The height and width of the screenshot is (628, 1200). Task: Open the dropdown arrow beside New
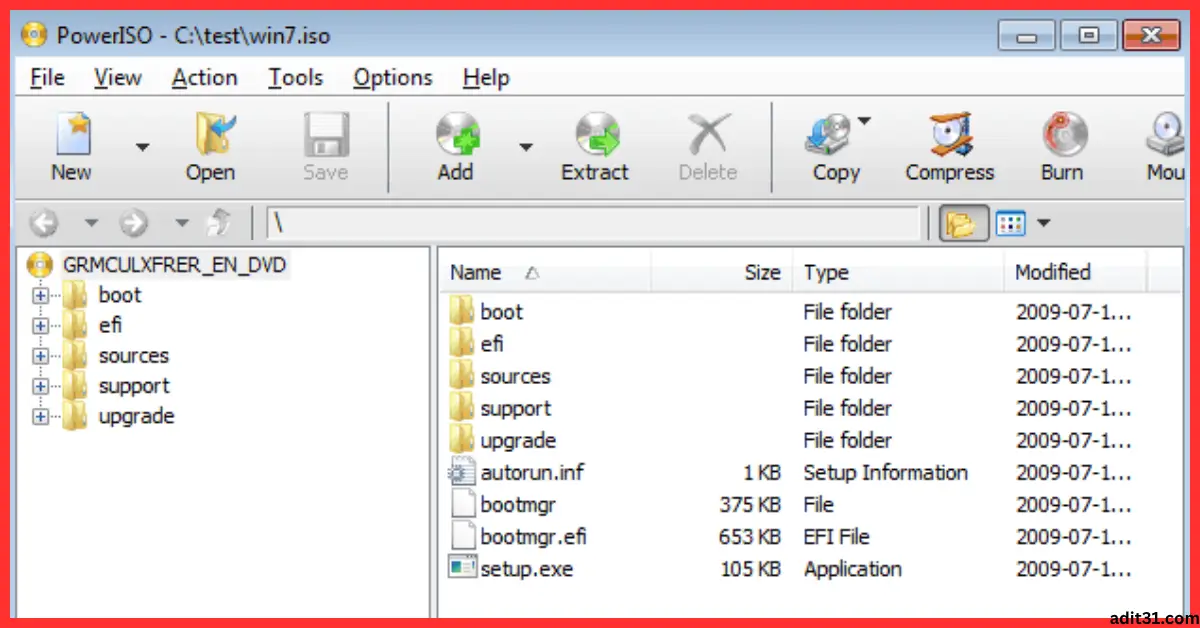tap(142, 147)
